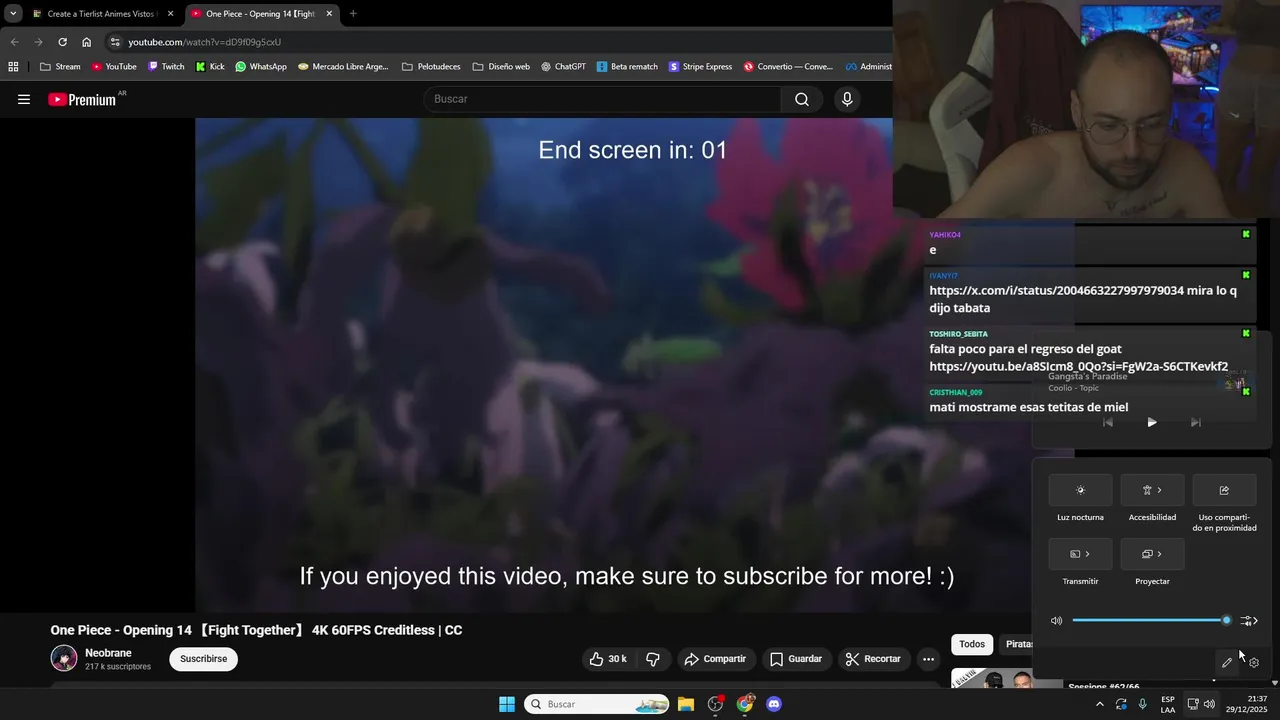Expand the Diseño web bookmarks folder
Viewport: 1280px width, 720px height.
point(501,67)
